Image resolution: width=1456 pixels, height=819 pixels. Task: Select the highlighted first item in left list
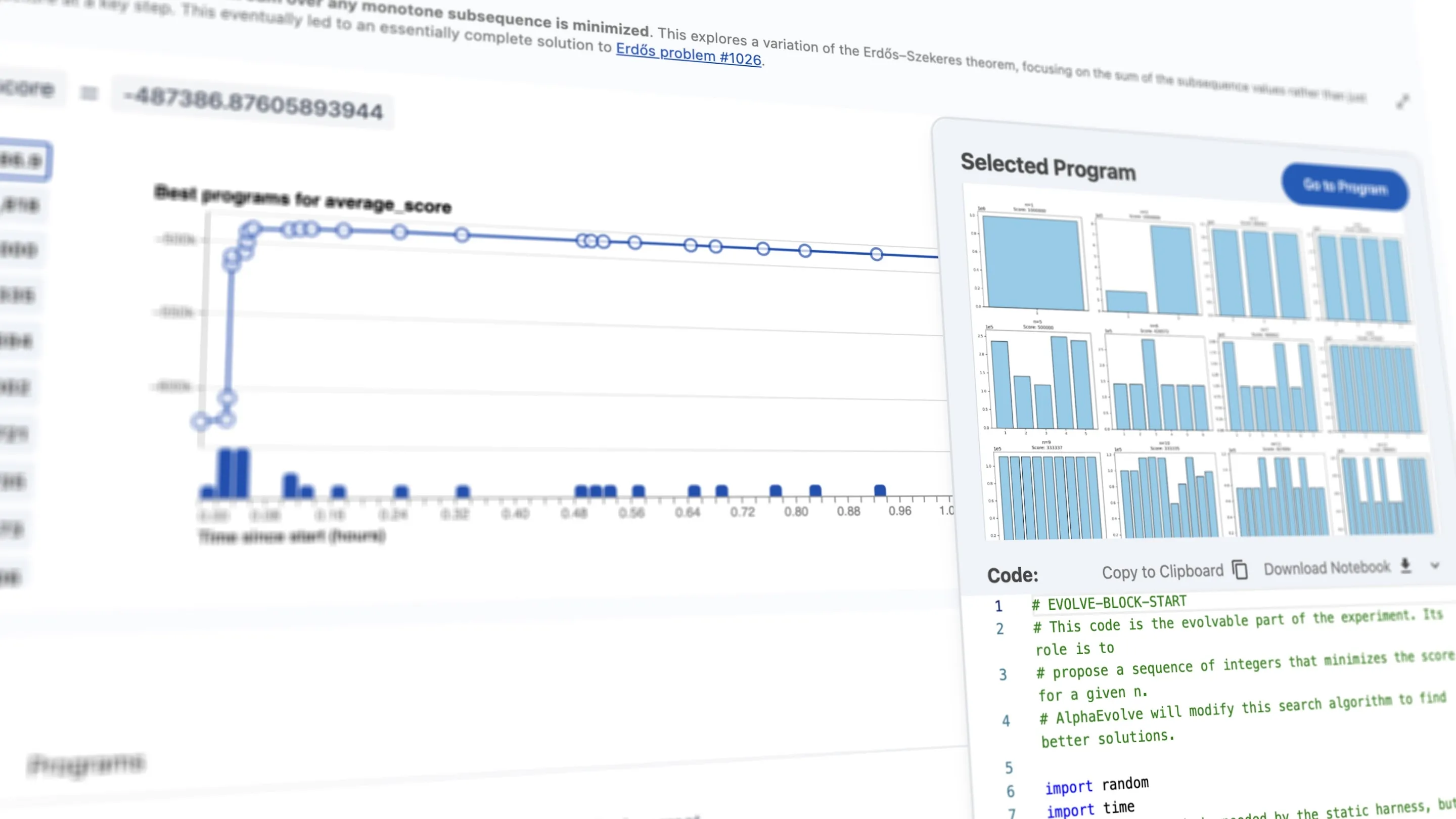coord(24,161)
